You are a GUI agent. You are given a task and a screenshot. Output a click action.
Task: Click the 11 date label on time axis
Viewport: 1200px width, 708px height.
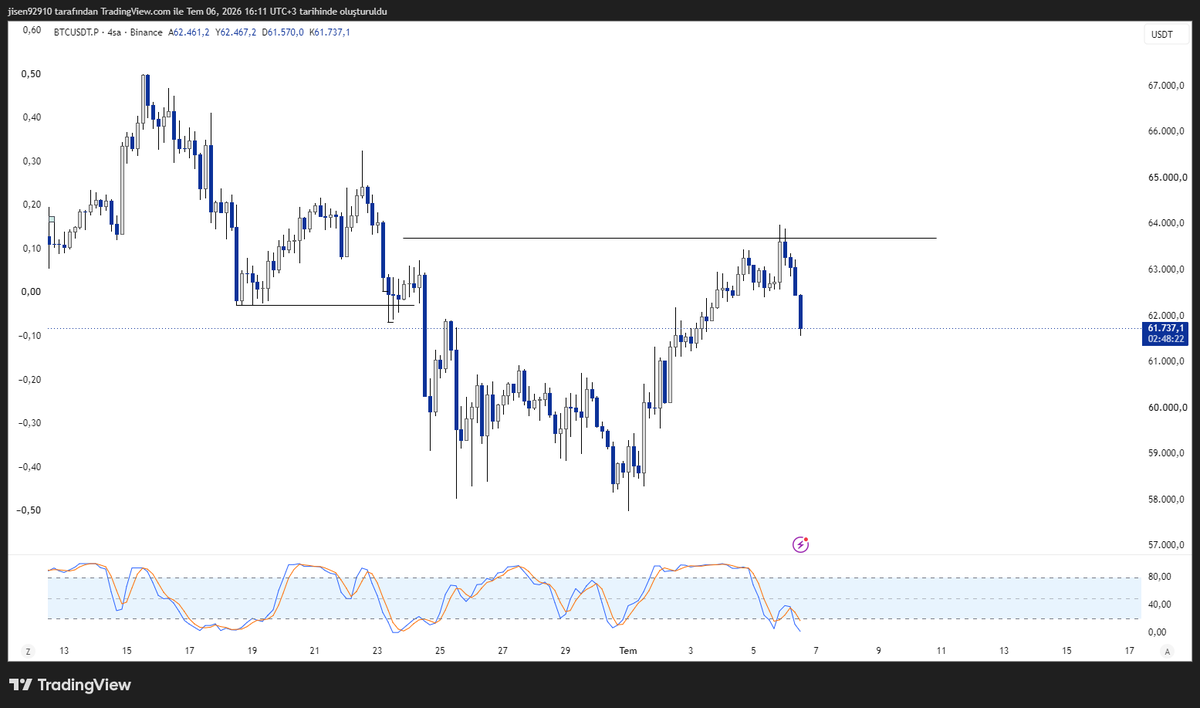[x=941, y=651]
